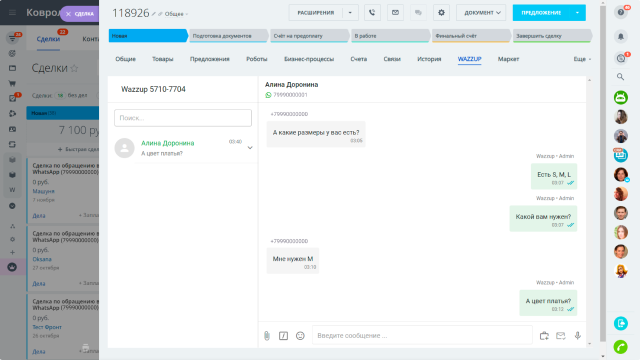Click the Связи tab

(392, 59)
